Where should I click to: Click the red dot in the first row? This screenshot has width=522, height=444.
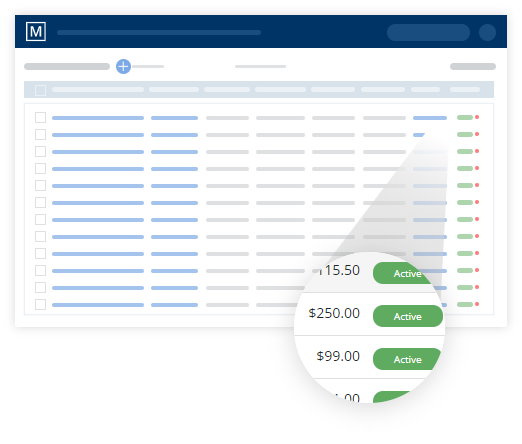pyautogui.click(x=477, y=117)
